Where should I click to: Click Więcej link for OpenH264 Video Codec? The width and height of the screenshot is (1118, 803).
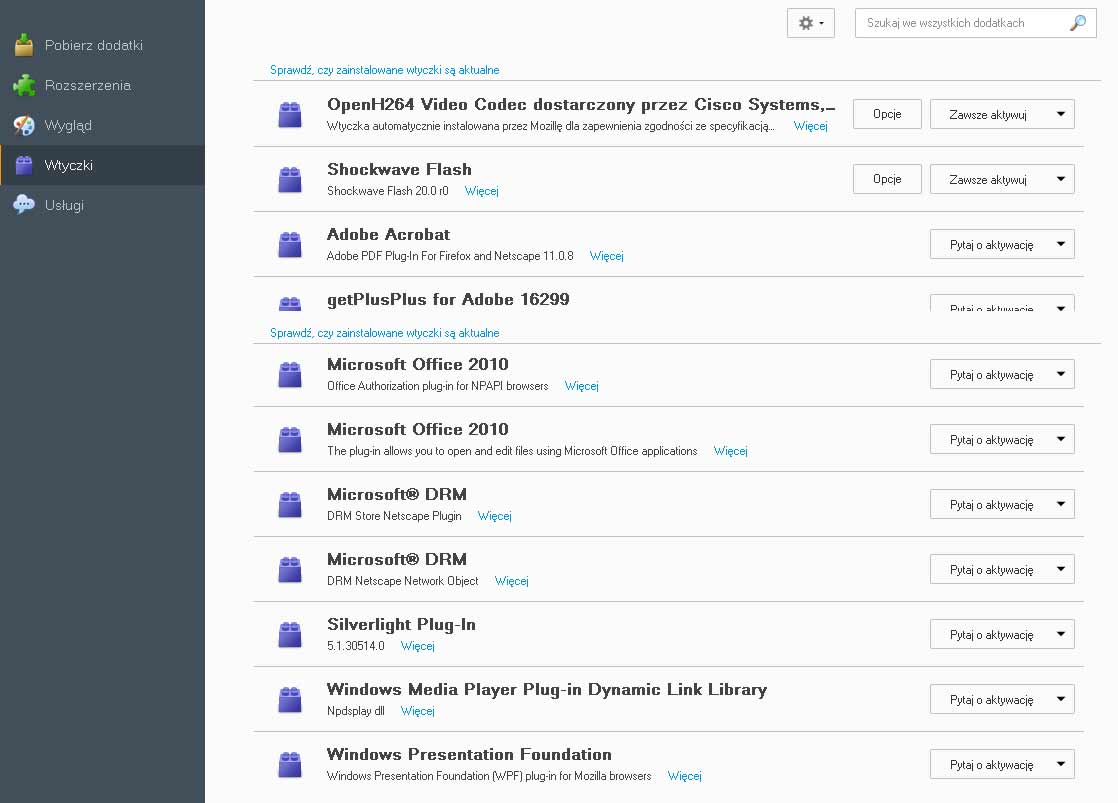point(811,126)
